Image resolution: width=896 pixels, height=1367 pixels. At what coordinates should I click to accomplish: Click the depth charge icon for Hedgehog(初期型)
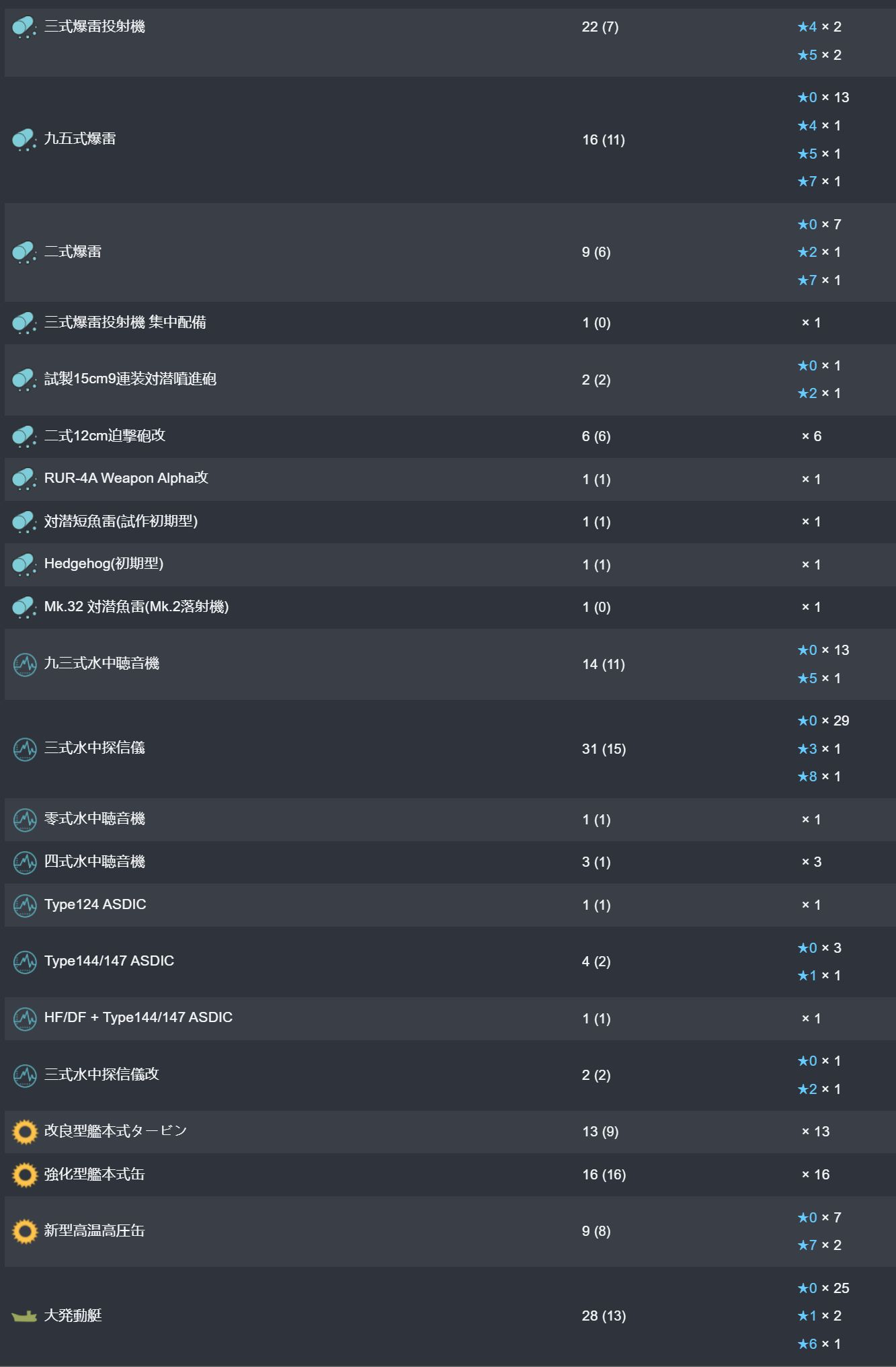point(24,565)
